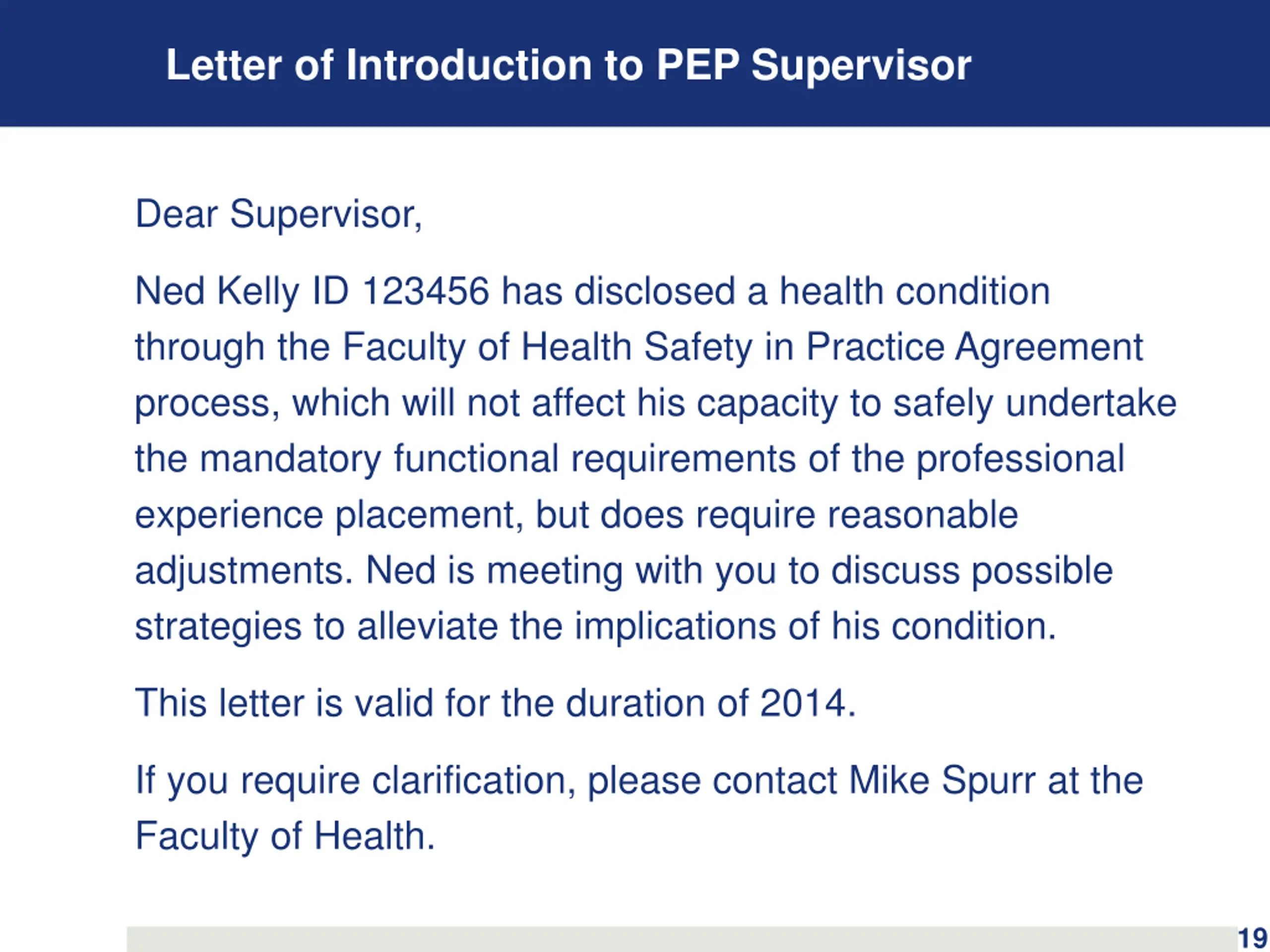Click the year 2014 in the letter
The image size is (1270, 952).
click(x=802, y=703)
